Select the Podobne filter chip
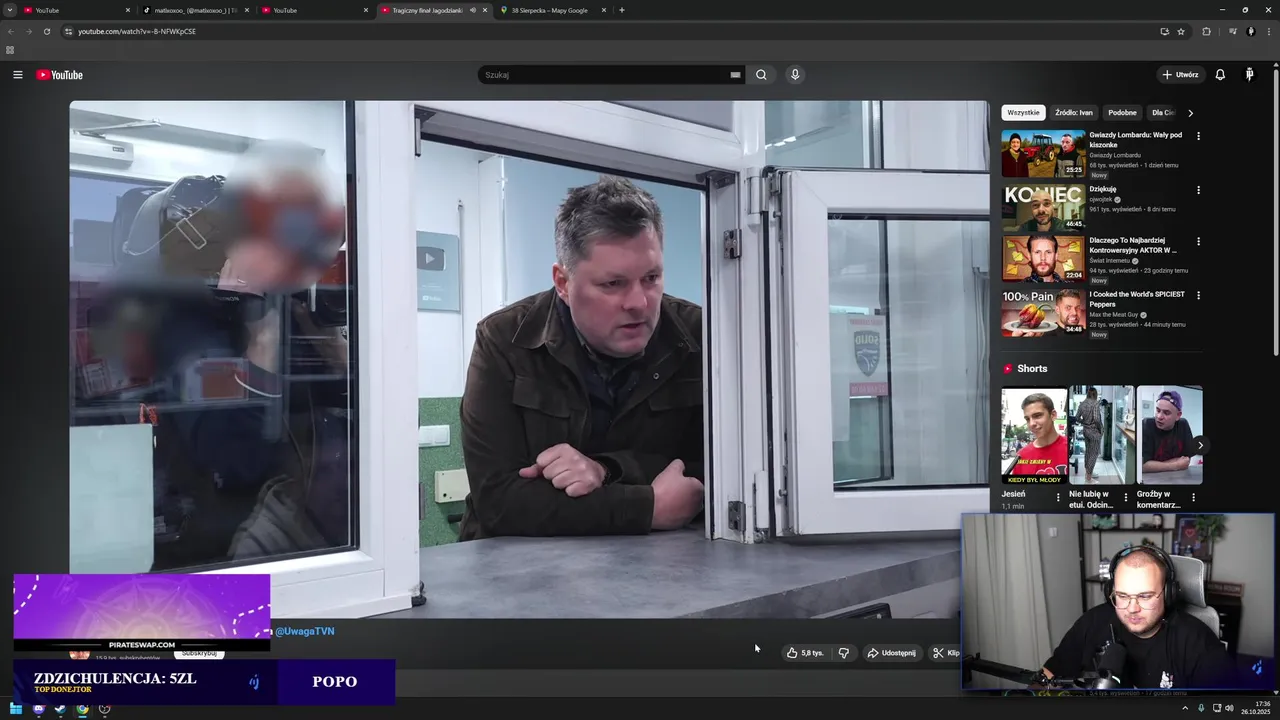1280x720 pixels. click(x=1122, y=113)
